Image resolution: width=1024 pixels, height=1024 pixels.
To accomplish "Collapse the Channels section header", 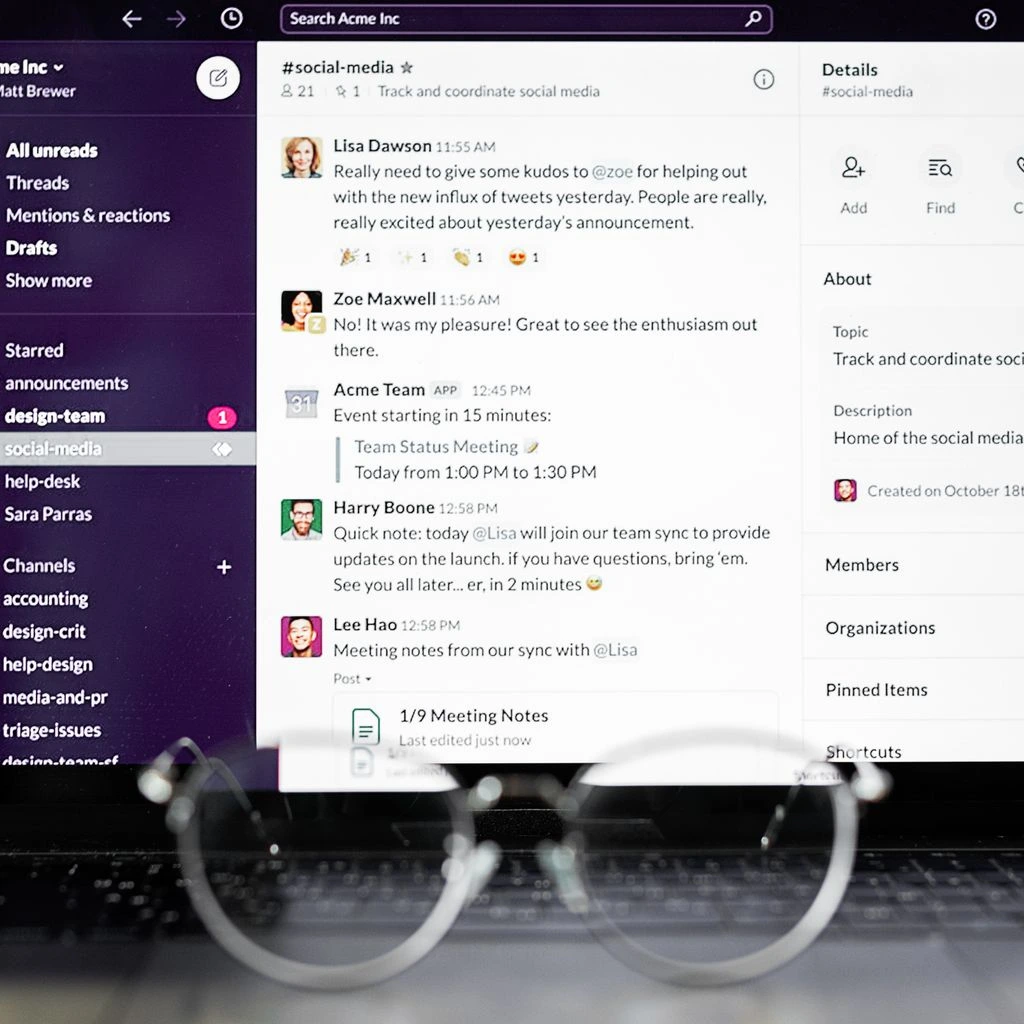I will click(39, 566).
